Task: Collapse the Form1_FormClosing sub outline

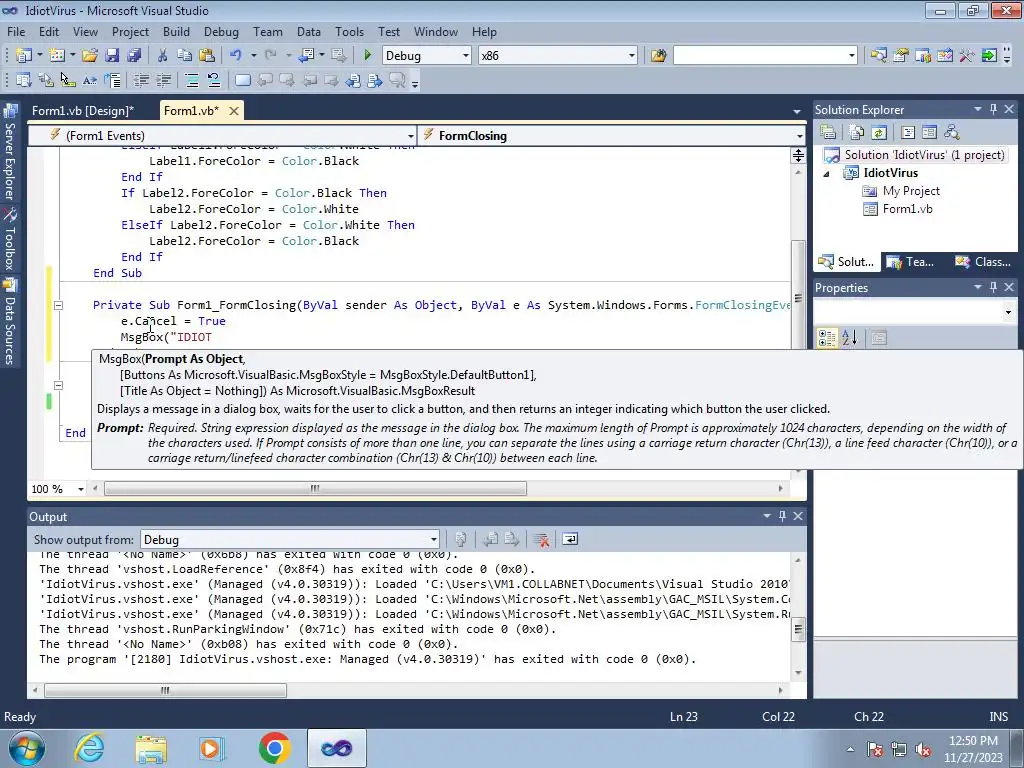Action: [x=58, y=305]
